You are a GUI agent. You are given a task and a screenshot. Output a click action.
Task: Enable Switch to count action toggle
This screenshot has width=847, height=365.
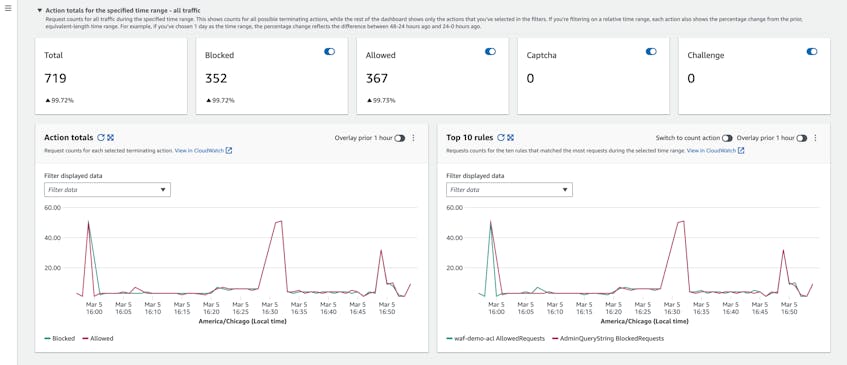click(728, 138)
